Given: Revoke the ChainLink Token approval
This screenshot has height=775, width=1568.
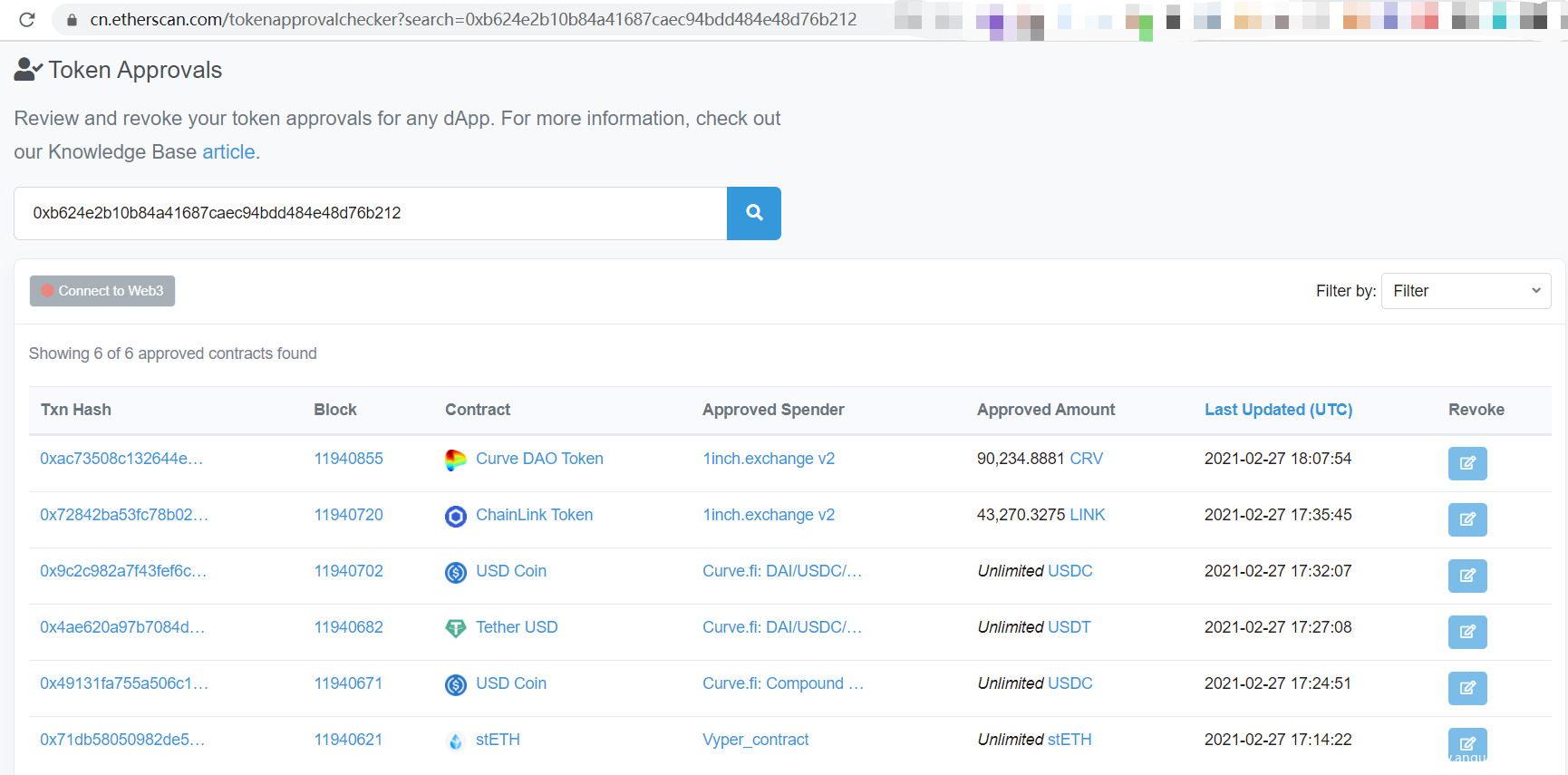Looking at the screenshot, I should click(1466, 519).
